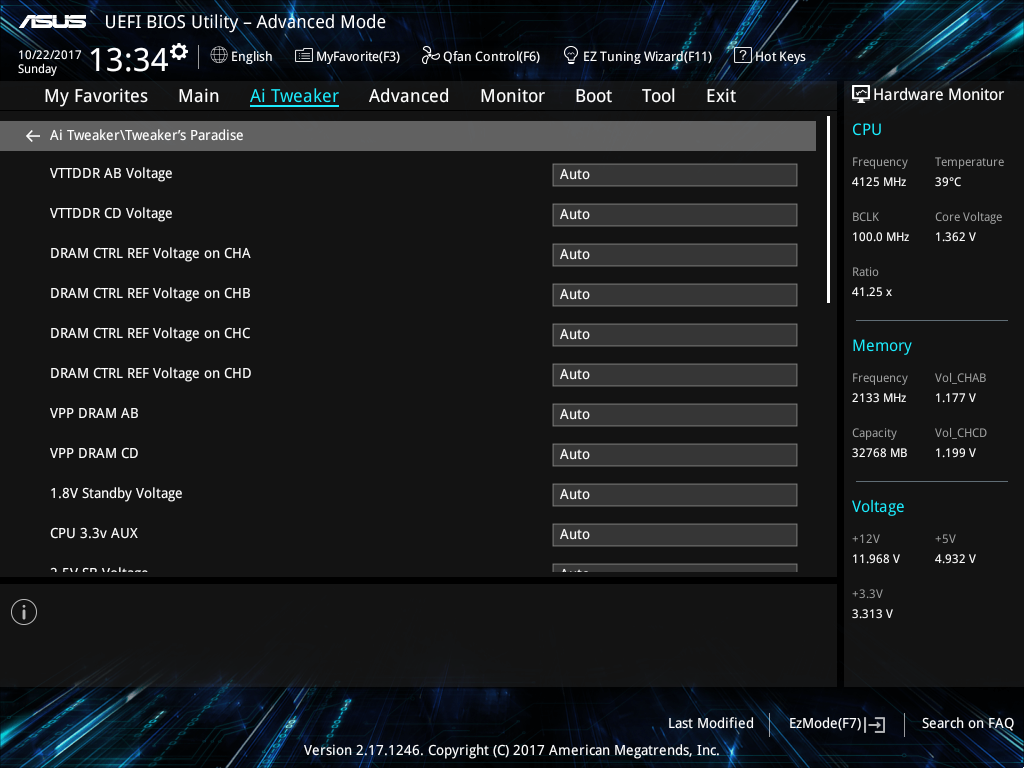Click memory frequency value 2133 MHz
This screenshot has width=1024, height=768.
pos(879,398)
